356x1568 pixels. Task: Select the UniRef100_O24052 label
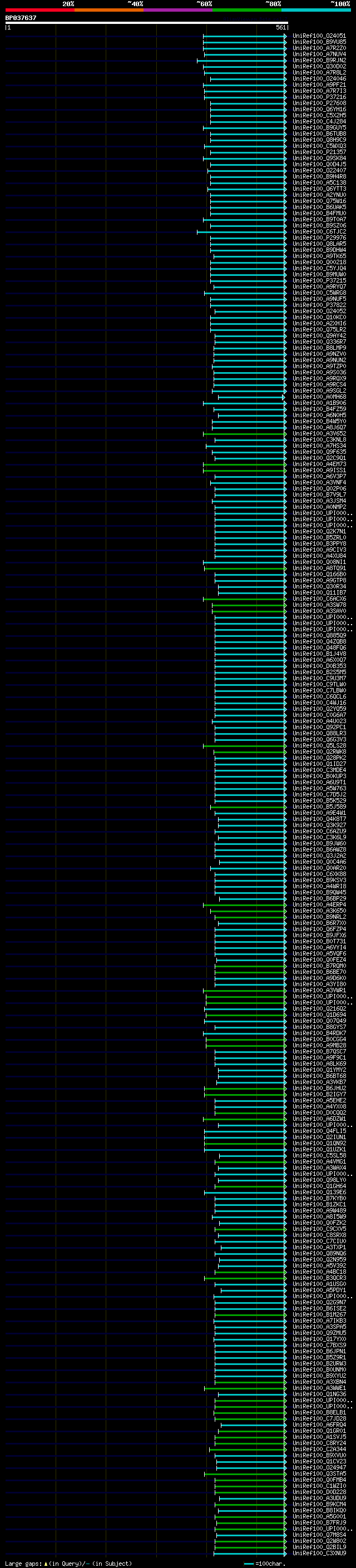tap(319, 311)
